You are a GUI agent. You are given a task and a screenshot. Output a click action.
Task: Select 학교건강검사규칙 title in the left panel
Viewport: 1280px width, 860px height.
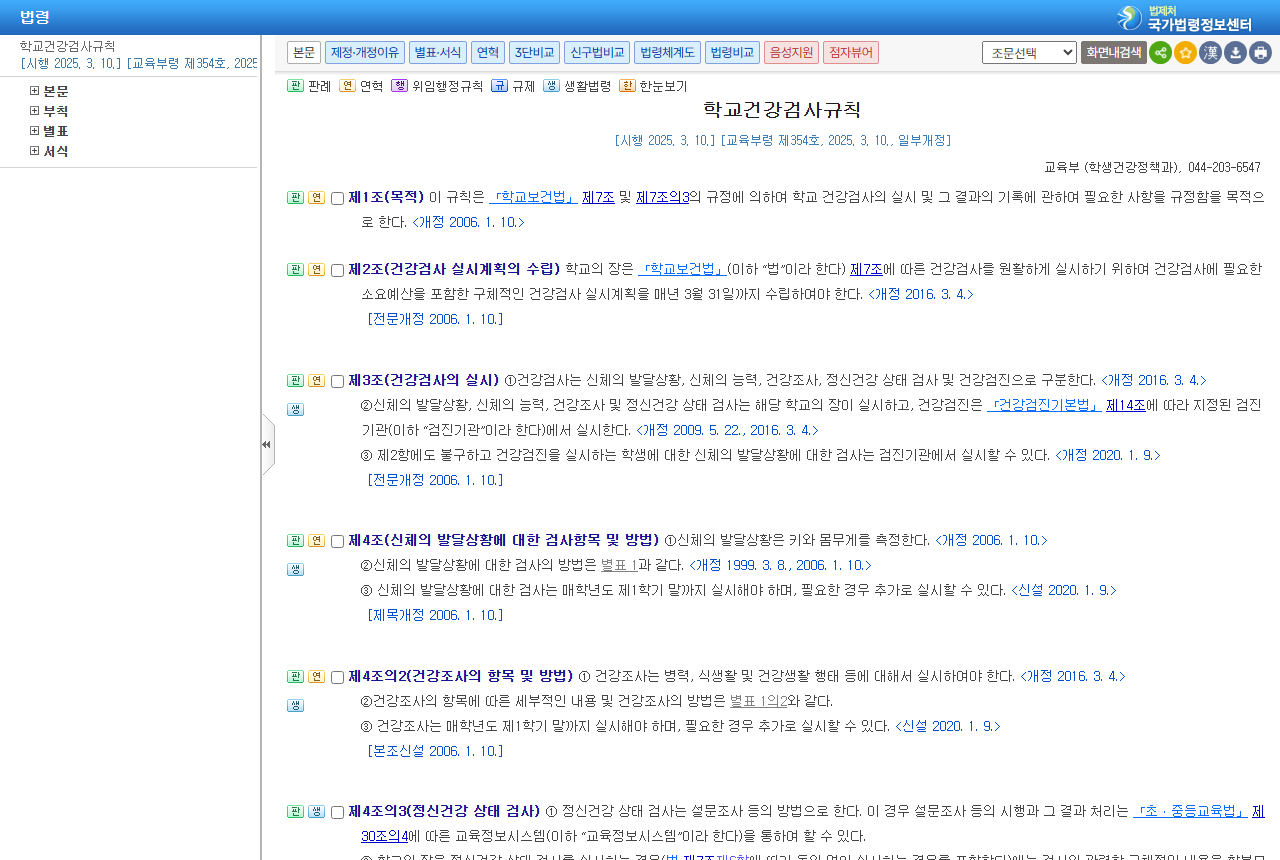point(67,46)
